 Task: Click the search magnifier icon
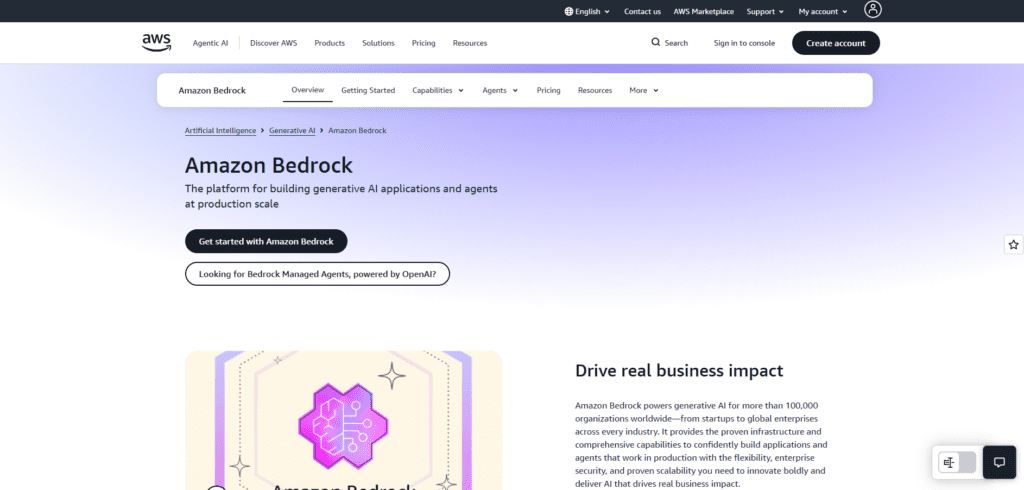pos(656,42)
